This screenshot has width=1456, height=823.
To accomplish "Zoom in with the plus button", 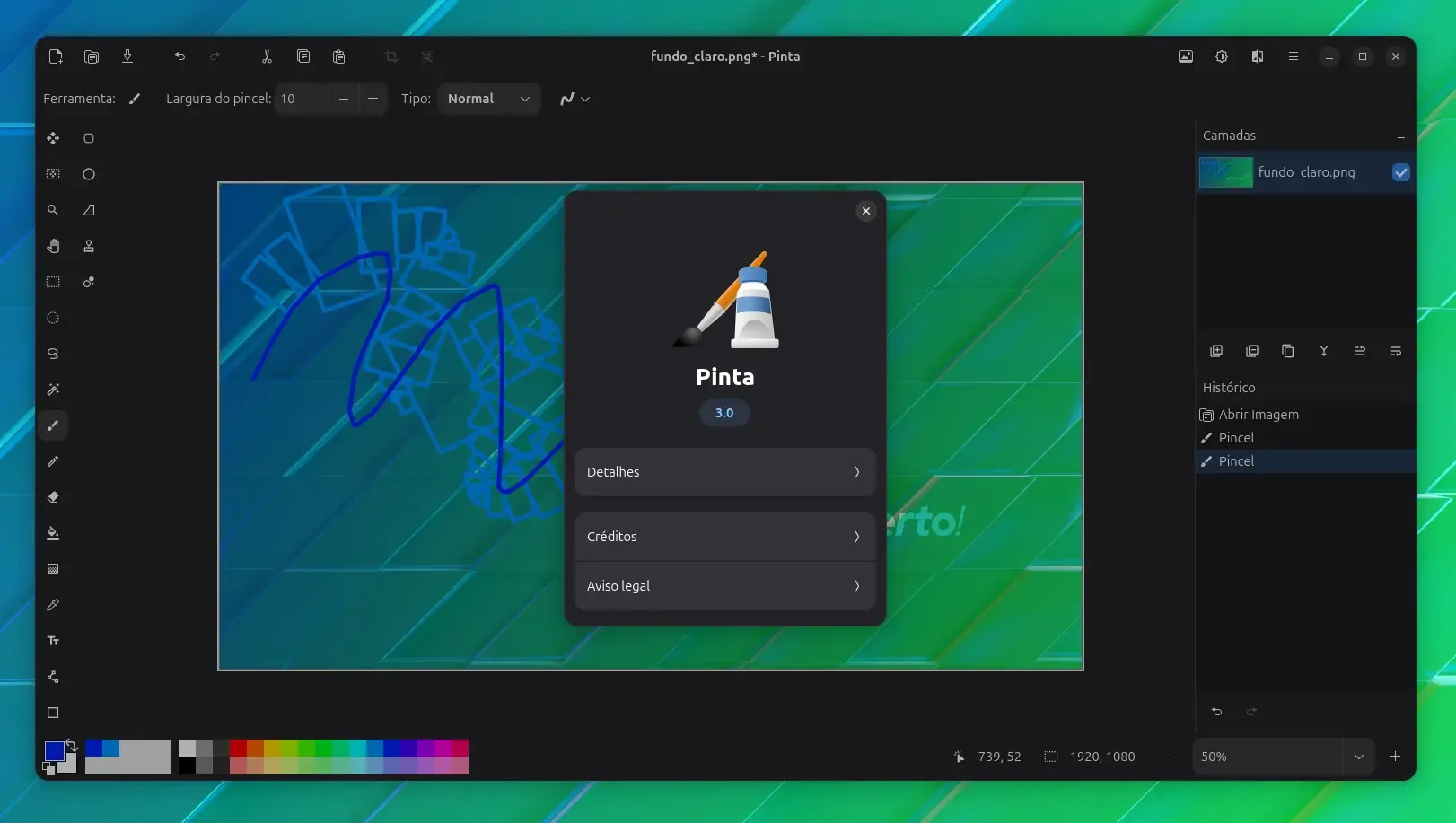I will (1395, 757).
